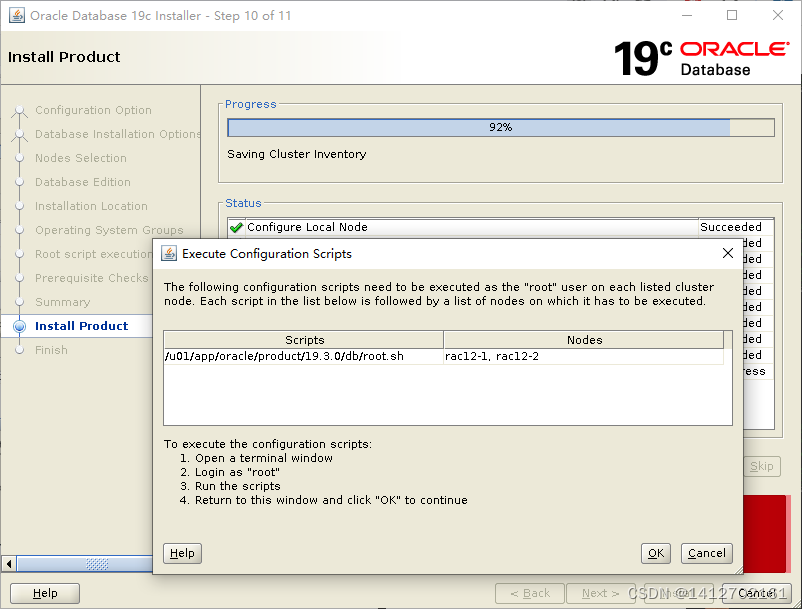Click the Nodes column header
Image resolution: width=802 pixels, height=609 pixels.
(x=584, y=340)
